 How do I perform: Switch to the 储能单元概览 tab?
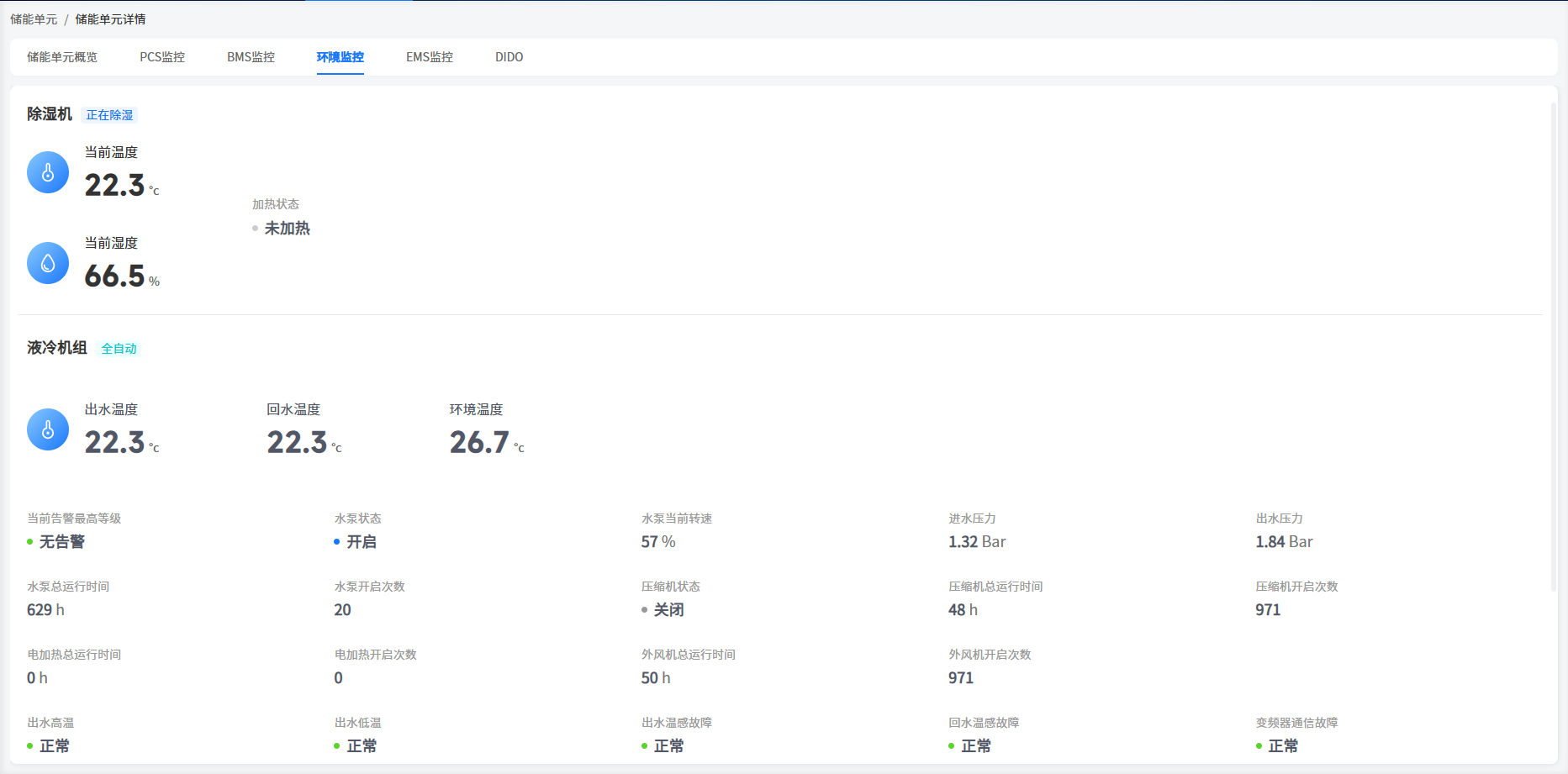(62, 57)
